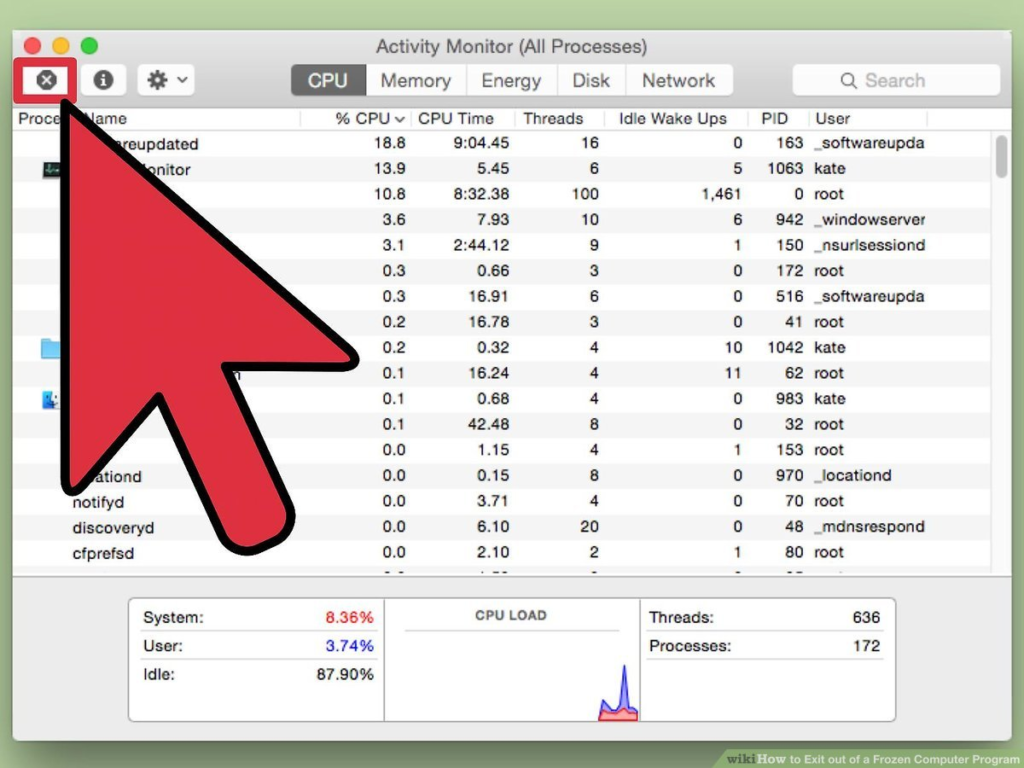Sort processes by CPU Time column
Image resolution: width=1024 pixels, height=768 pixels.
coord(456,118)
